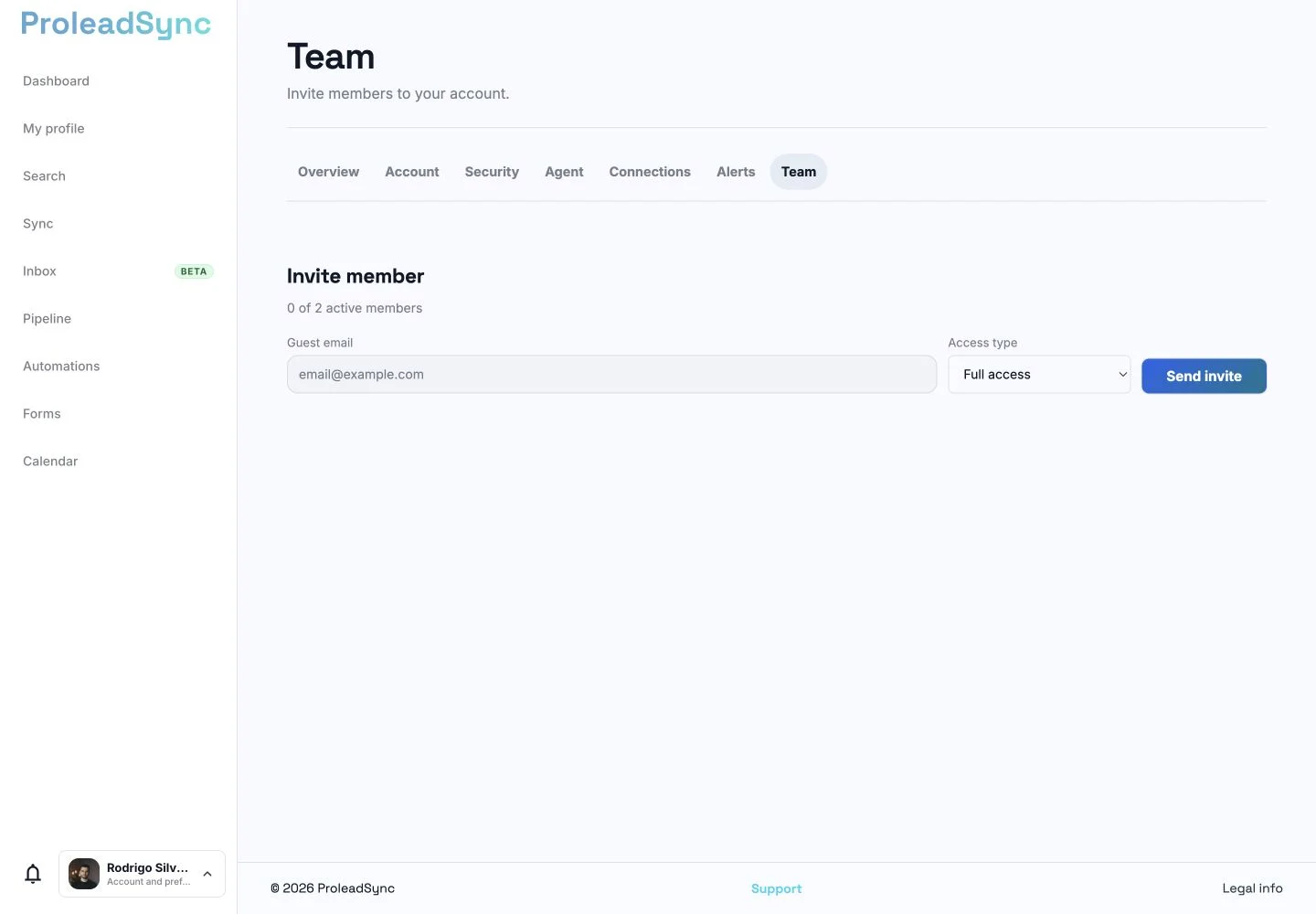The width and height of the screenshot is (1316, 914).
Task: Click the "© 2026 ProleadSync" footer text
Action: [333, 888]
